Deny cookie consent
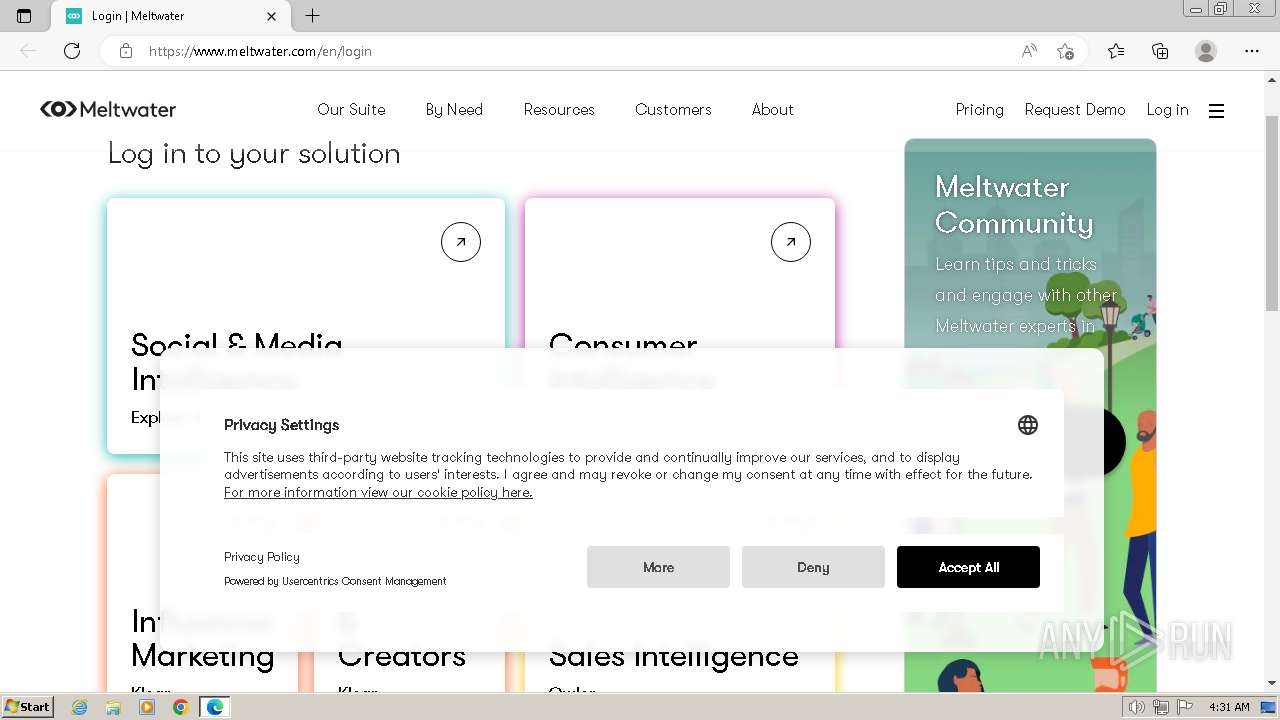 tap(813, 567)
